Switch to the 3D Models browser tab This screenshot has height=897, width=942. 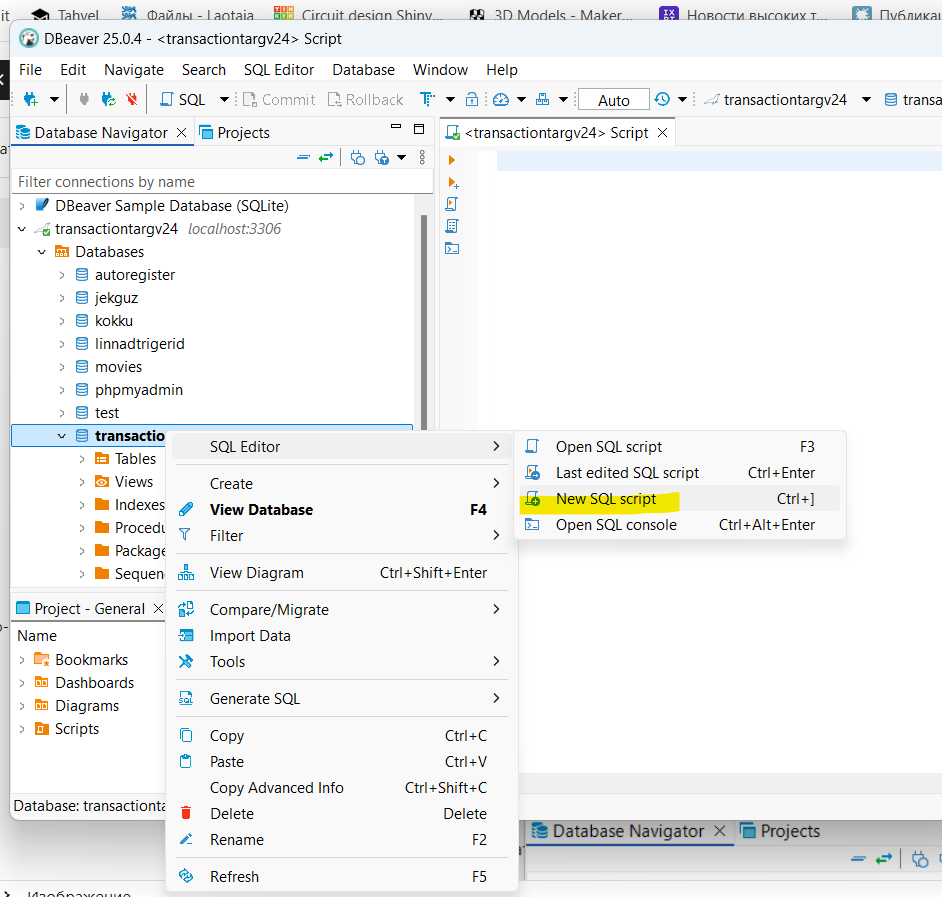(x=552, y=13)
